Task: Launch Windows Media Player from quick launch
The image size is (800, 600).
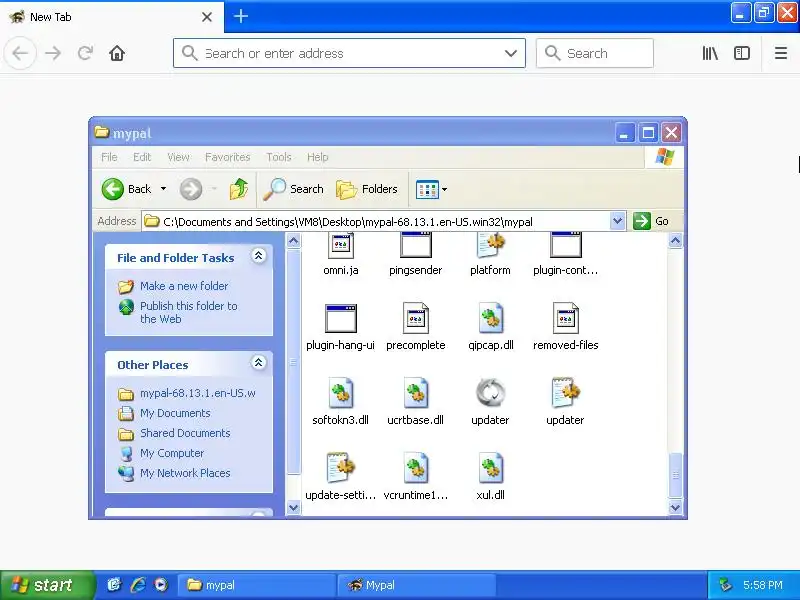Action: tap(161, 585)
